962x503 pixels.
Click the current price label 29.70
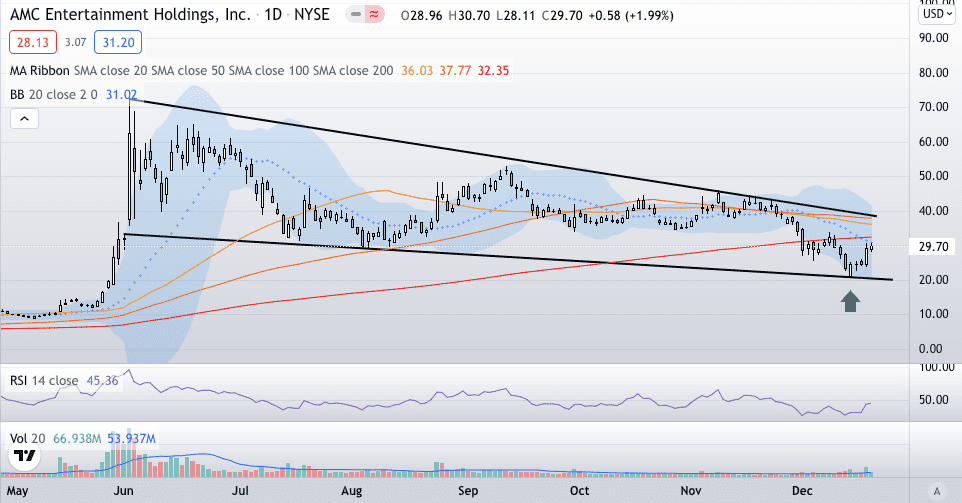tap(933, 247)
